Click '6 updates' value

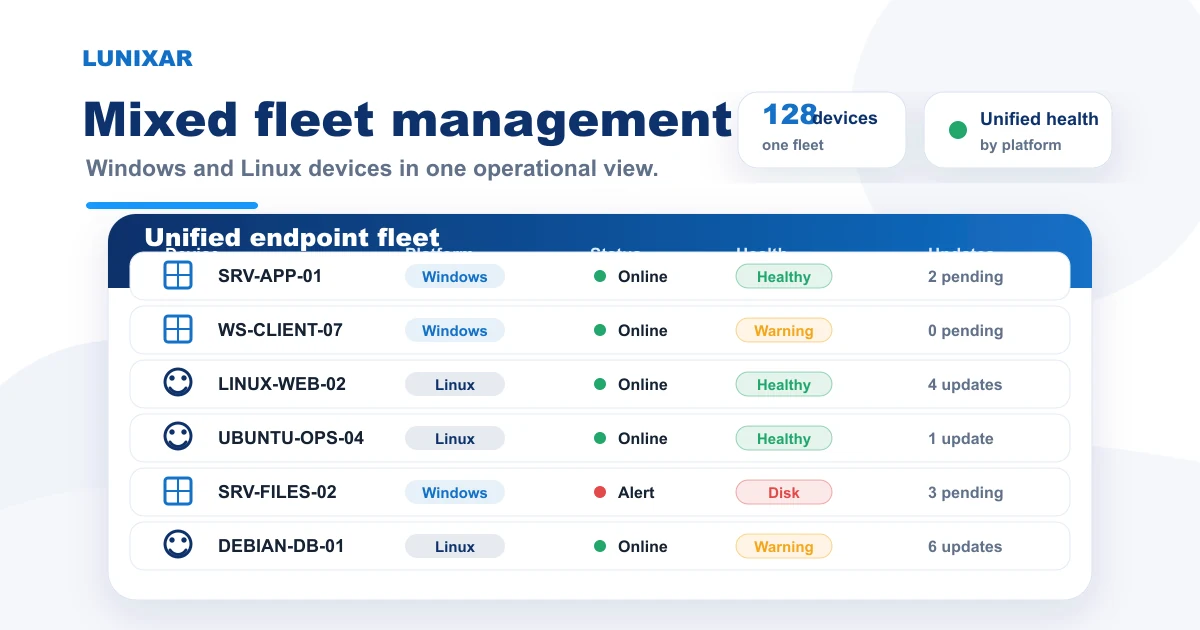[965, 547]
